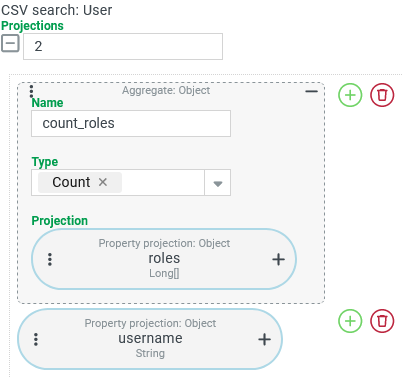Image resolution: width=402 pixels, height=377 pixels.
Task: Click inside the Type combo box
Action: [131, 183]
